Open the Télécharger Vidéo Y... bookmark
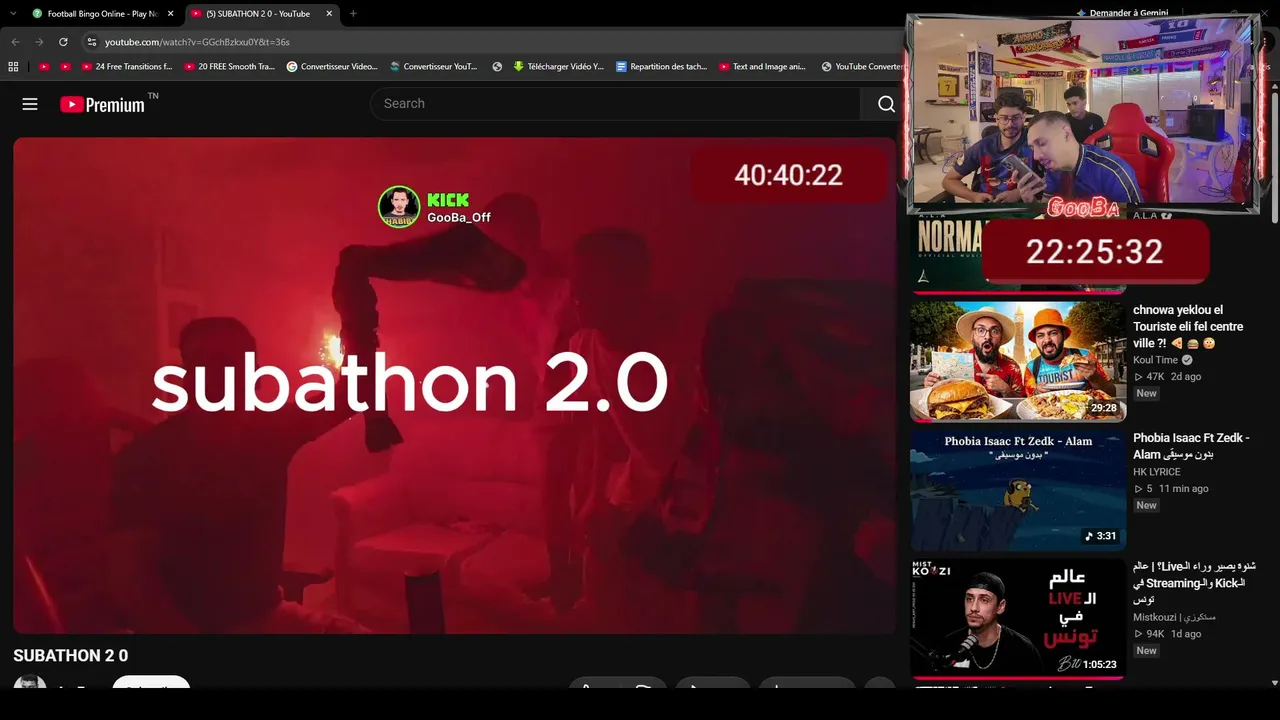Viewport: 1280px width, 720px height. pyautogui.click(x=558, y=67)
